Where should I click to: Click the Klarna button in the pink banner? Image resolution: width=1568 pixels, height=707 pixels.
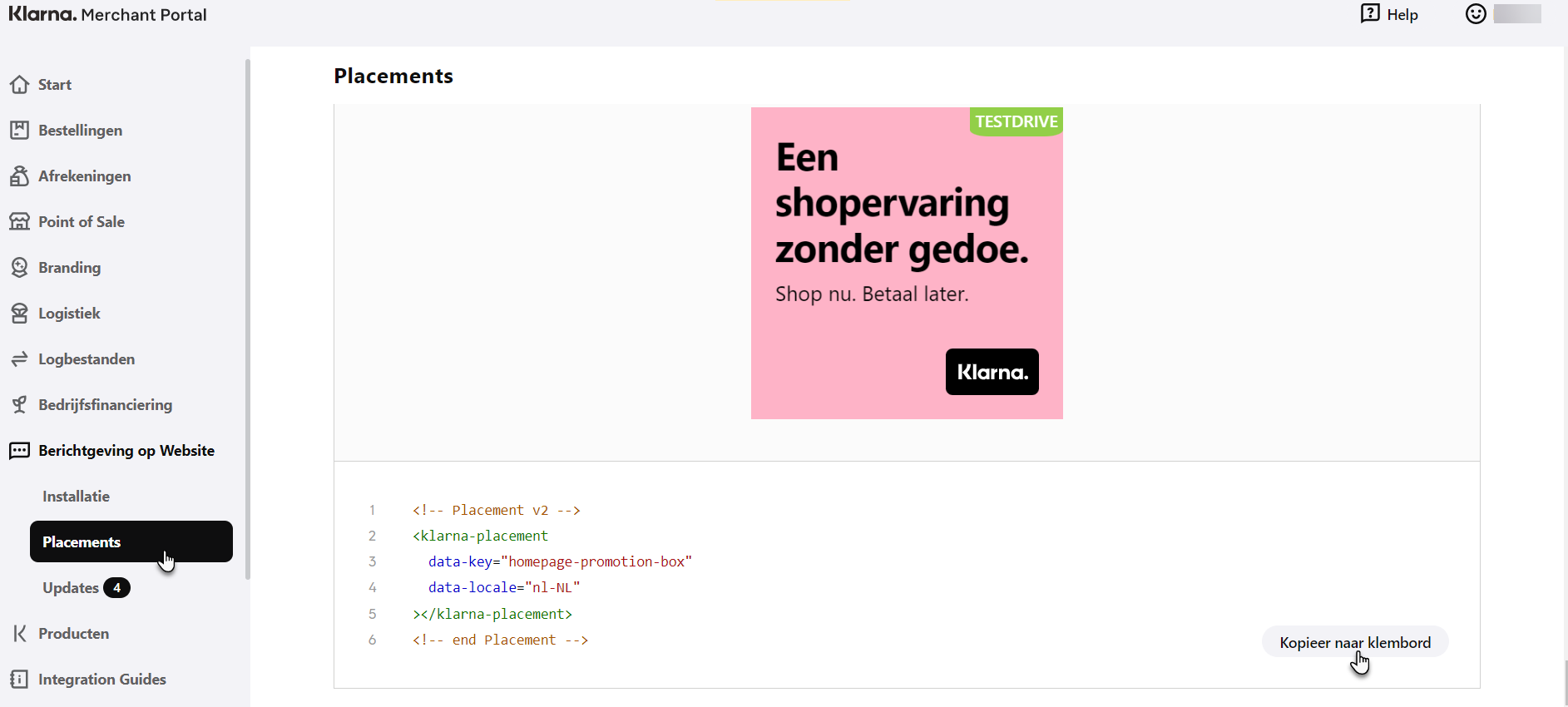992,372
